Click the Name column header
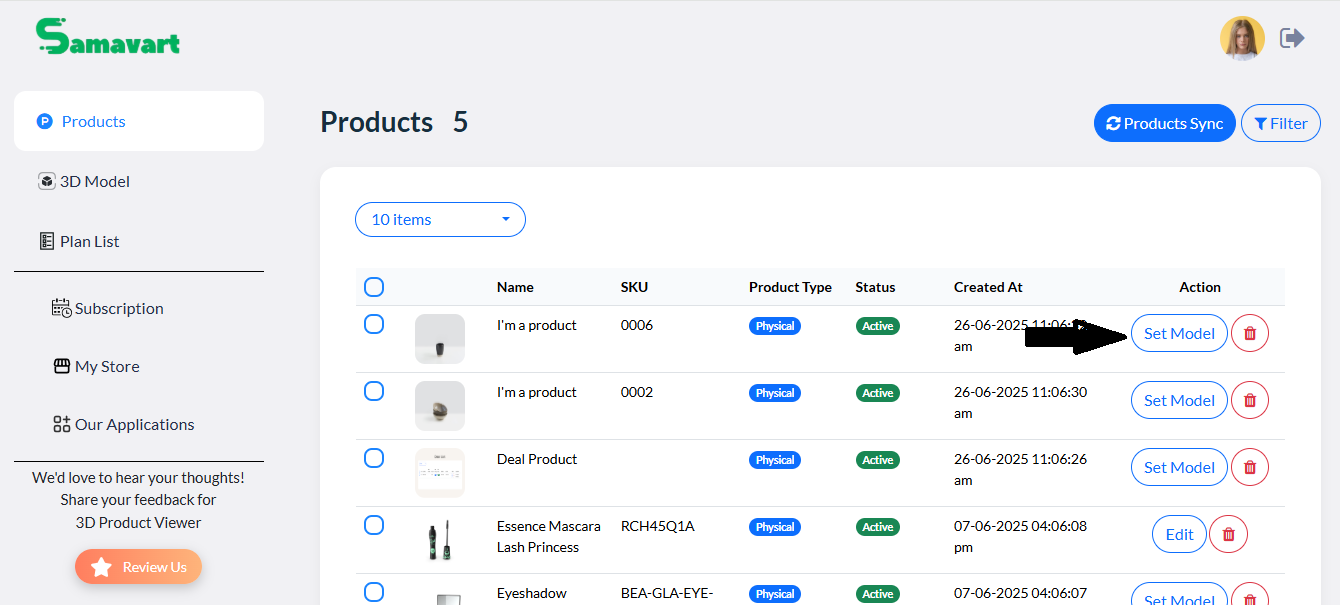 515,287
